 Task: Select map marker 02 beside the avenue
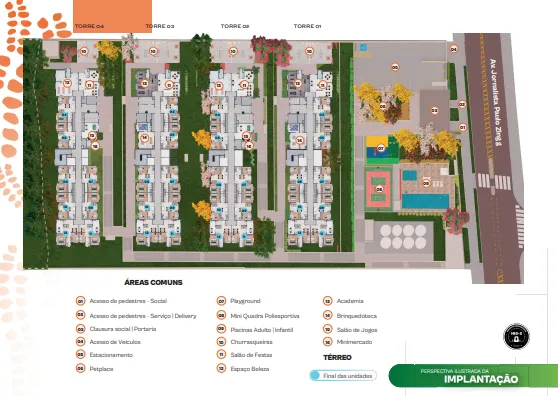pos(462,105)
